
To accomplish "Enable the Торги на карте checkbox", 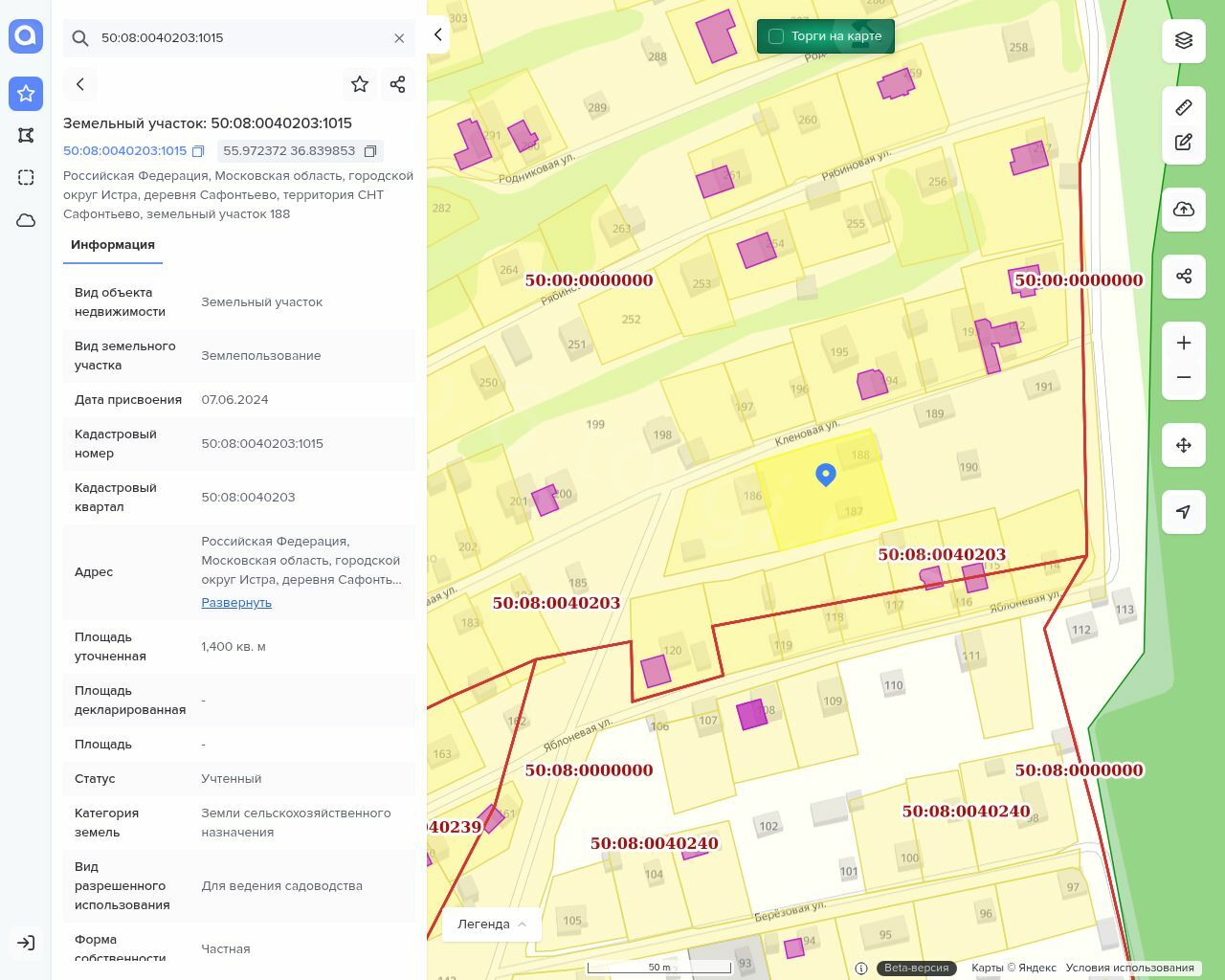I will (776, 36).
